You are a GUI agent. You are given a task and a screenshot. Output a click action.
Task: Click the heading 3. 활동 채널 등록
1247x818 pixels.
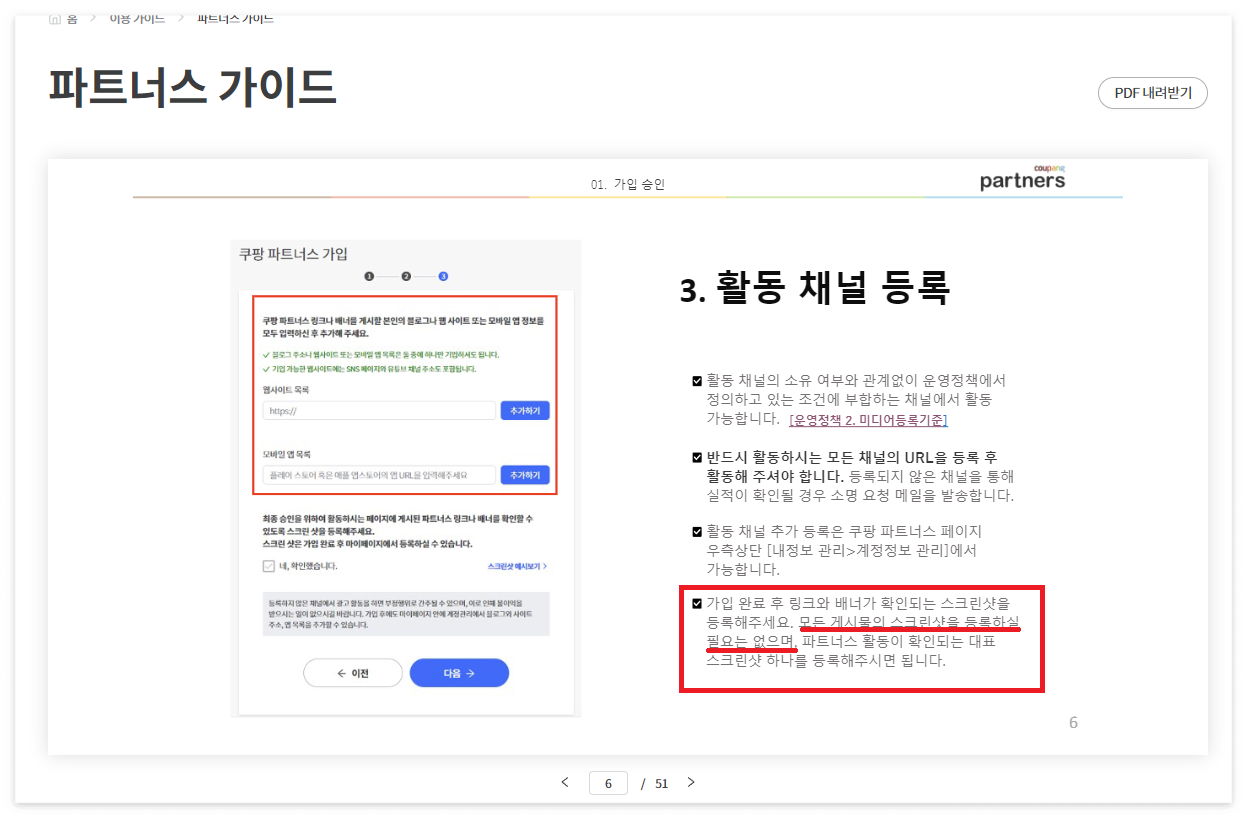pyautogui.click(x=814, y=289)
